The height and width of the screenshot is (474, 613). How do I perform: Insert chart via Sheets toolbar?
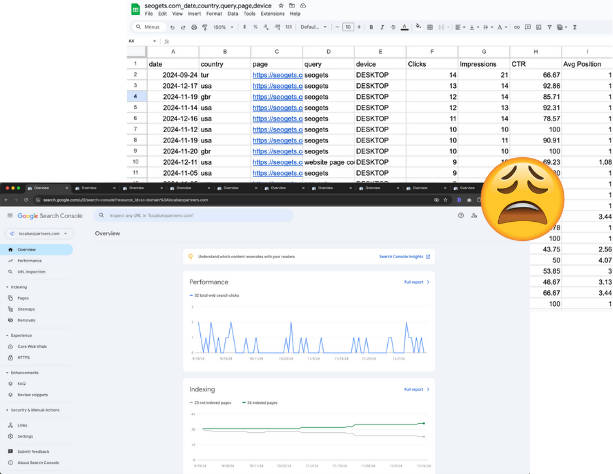click(538, 27)
